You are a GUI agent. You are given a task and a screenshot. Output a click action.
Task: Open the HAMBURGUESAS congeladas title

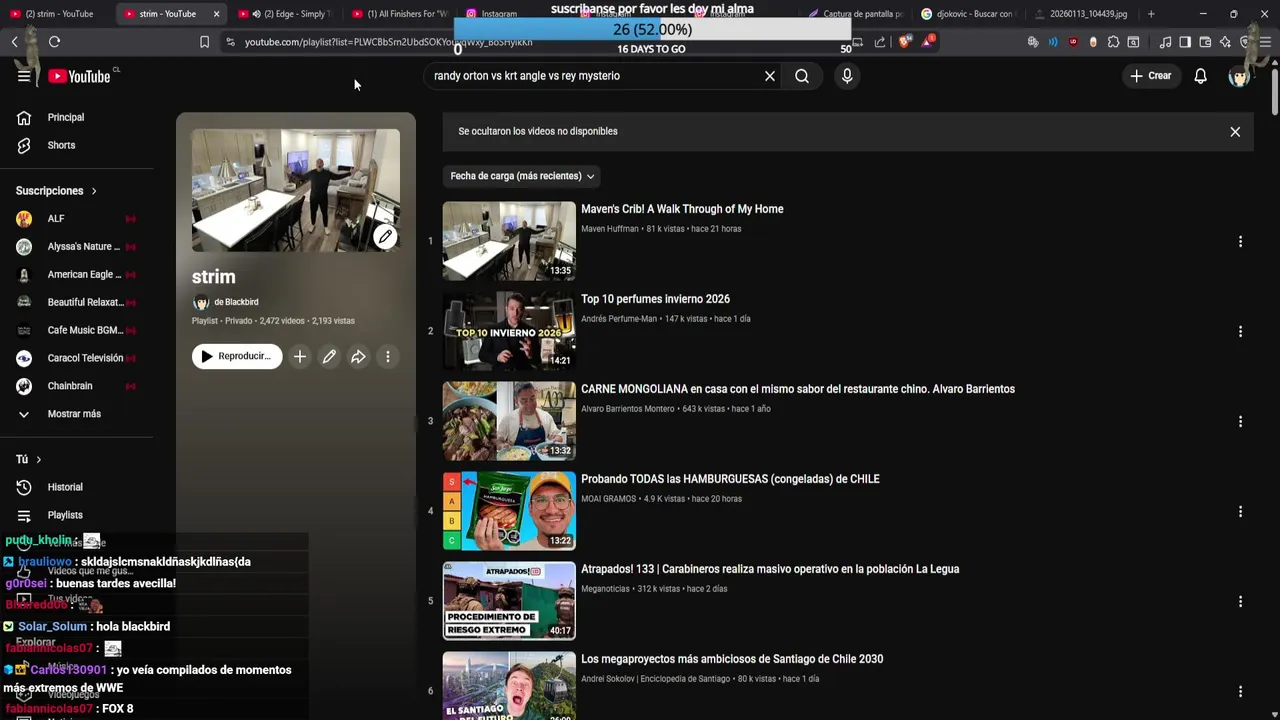[x=730, y=479]
